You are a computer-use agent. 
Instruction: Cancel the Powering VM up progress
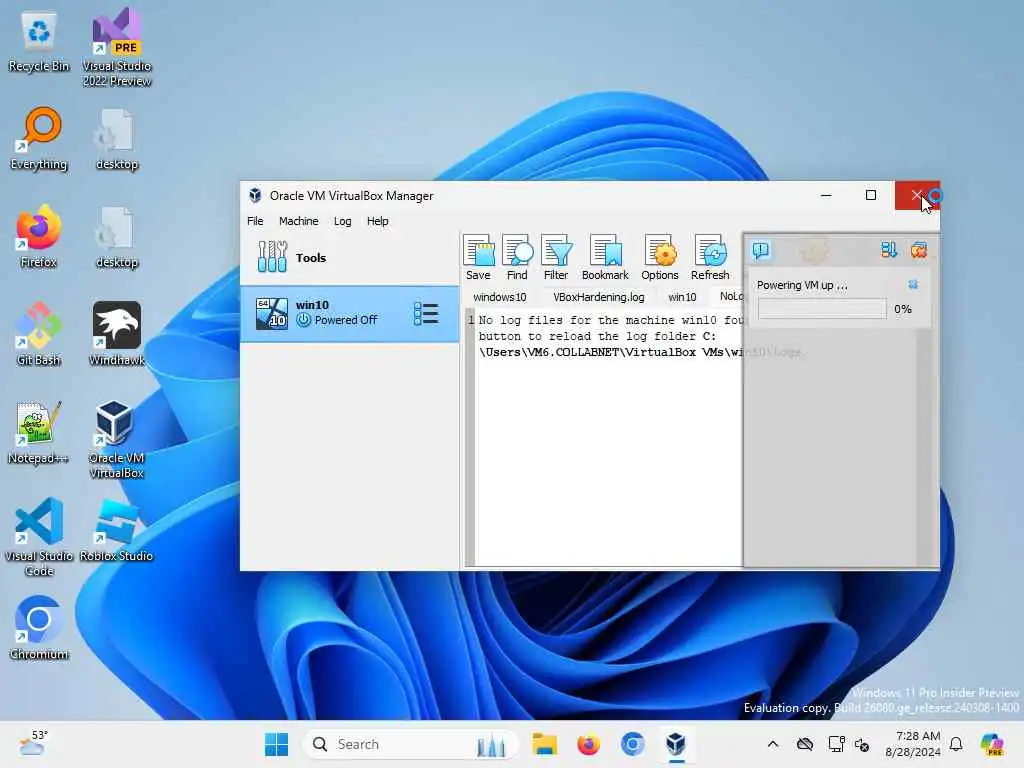913,284
